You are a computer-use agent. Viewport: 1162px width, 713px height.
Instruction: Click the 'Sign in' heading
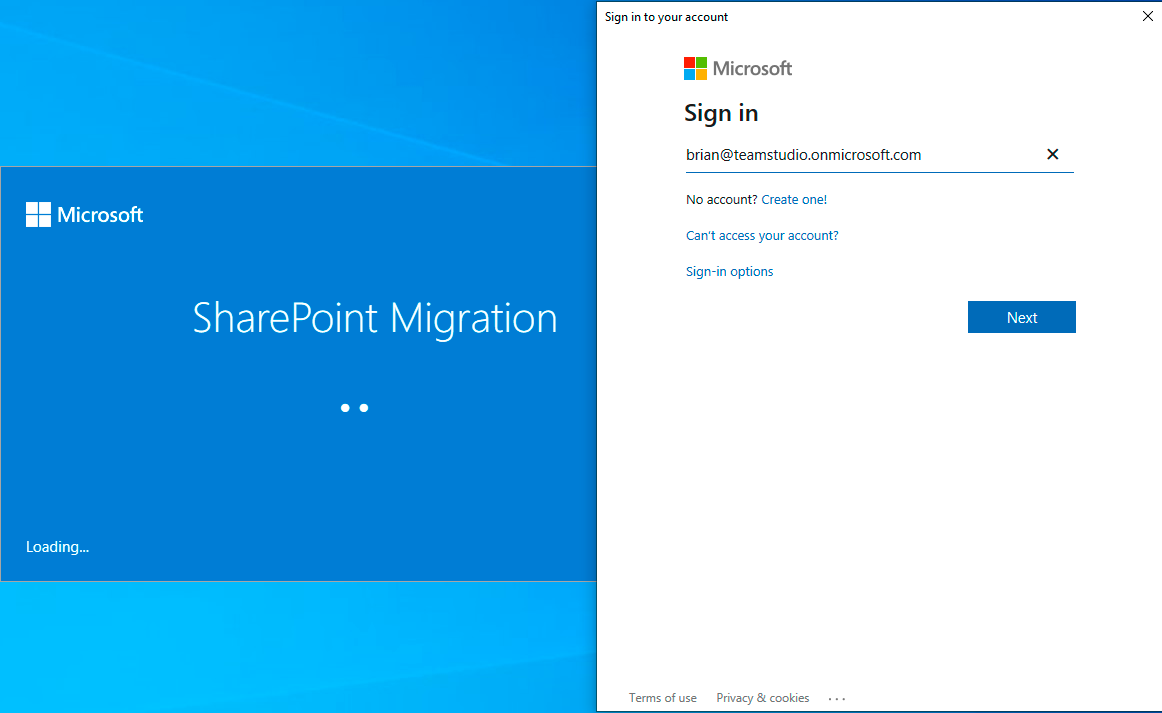721,113
